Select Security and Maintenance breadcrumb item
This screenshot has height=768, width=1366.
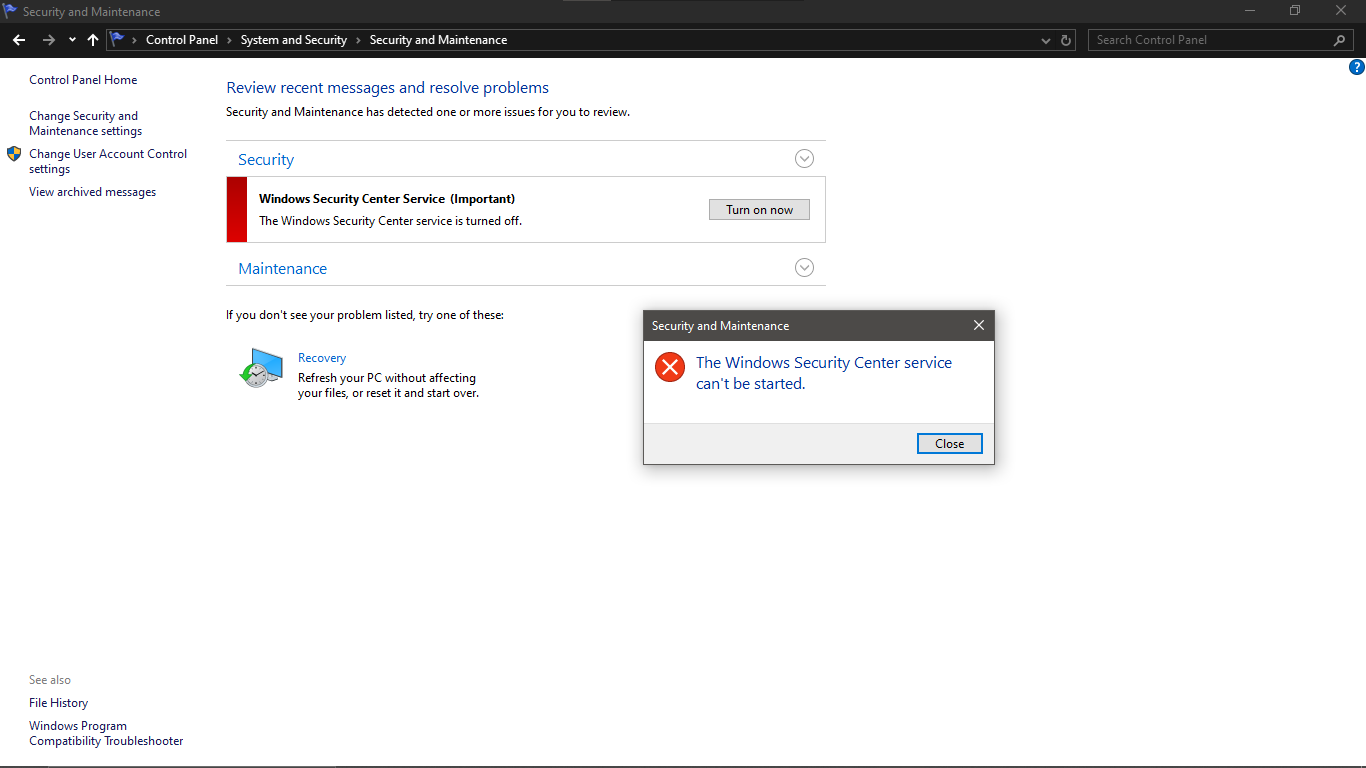coord(438,40)
